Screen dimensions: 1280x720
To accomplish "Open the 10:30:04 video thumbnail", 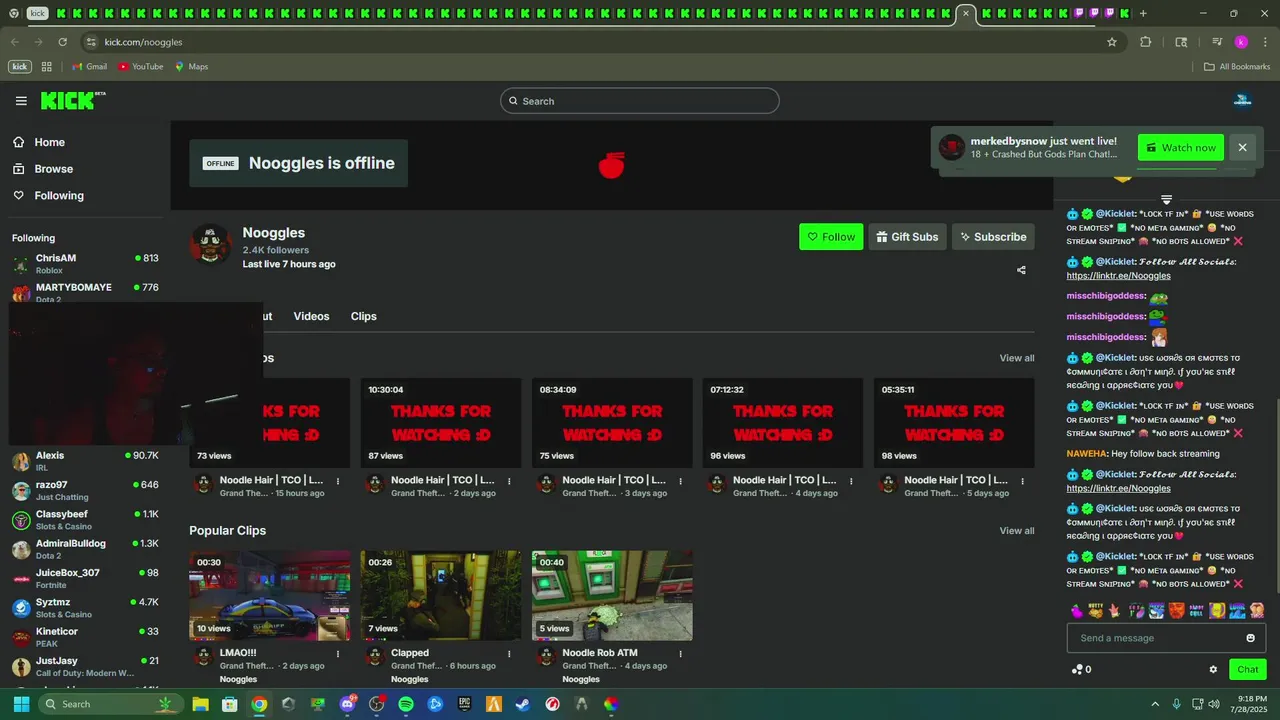I will point(441,423).
